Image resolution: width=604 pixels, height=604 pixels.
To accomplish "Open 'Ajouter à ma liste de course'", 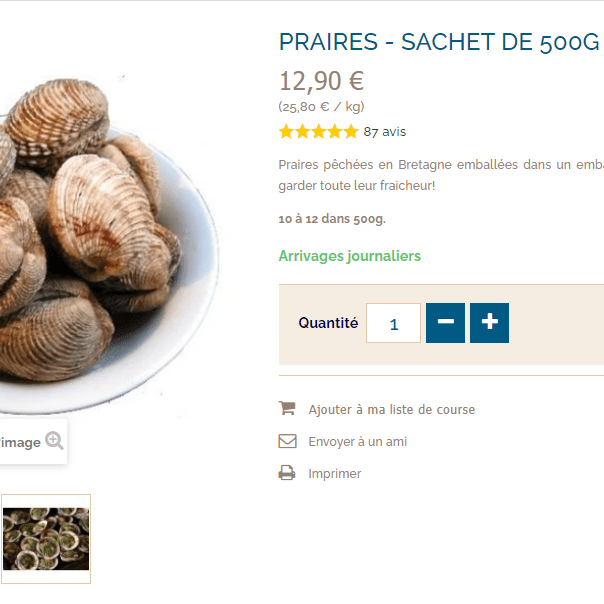I will click(391, 409).
